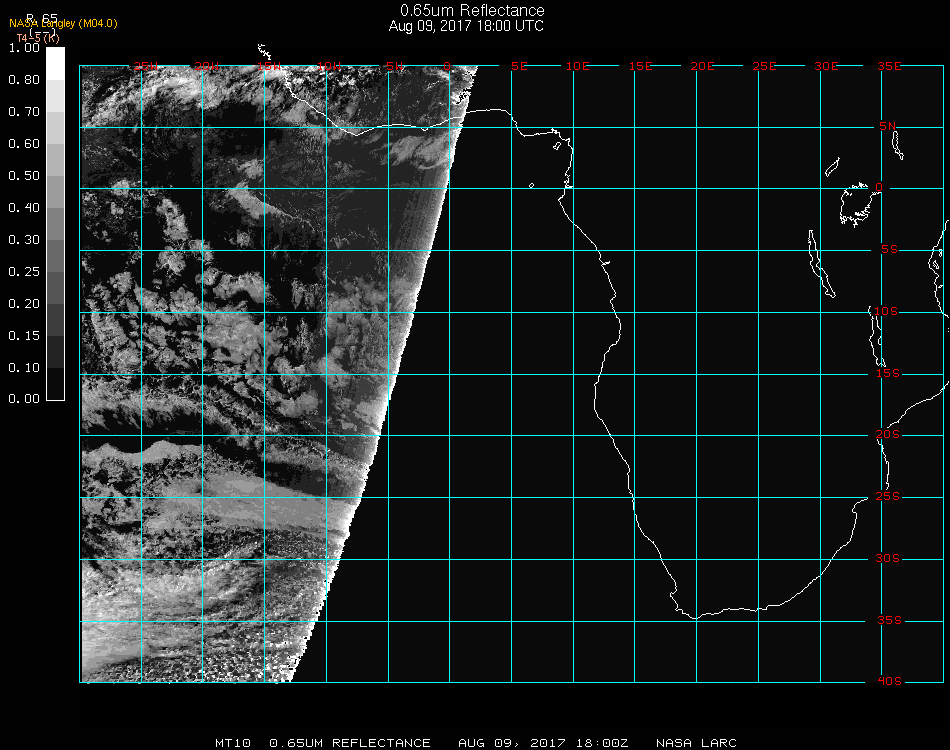The width and height of the screenshot is (950, 750).
Task: Click the 0.50 color bar scale value
Action: (x=24, y=176)
